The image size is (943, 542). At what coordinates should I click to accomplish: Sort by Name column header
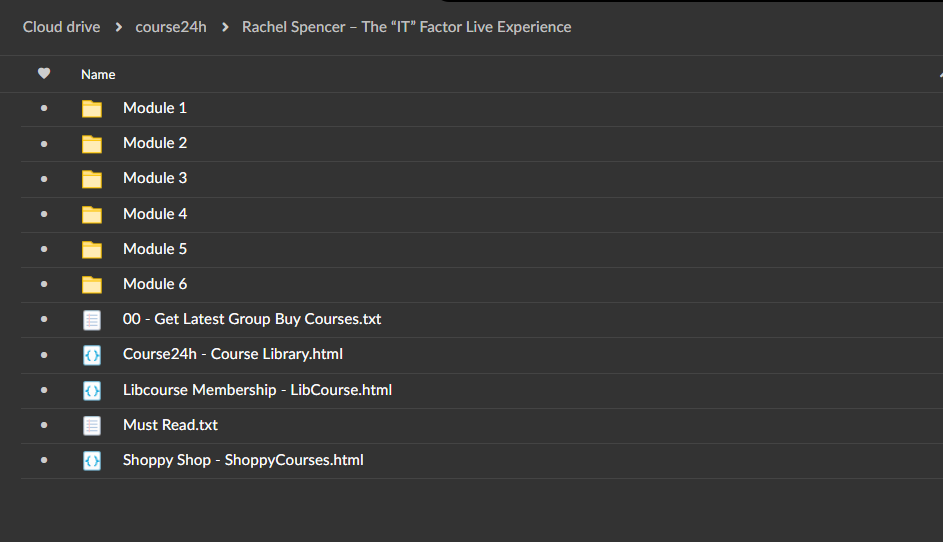[98, 75]
